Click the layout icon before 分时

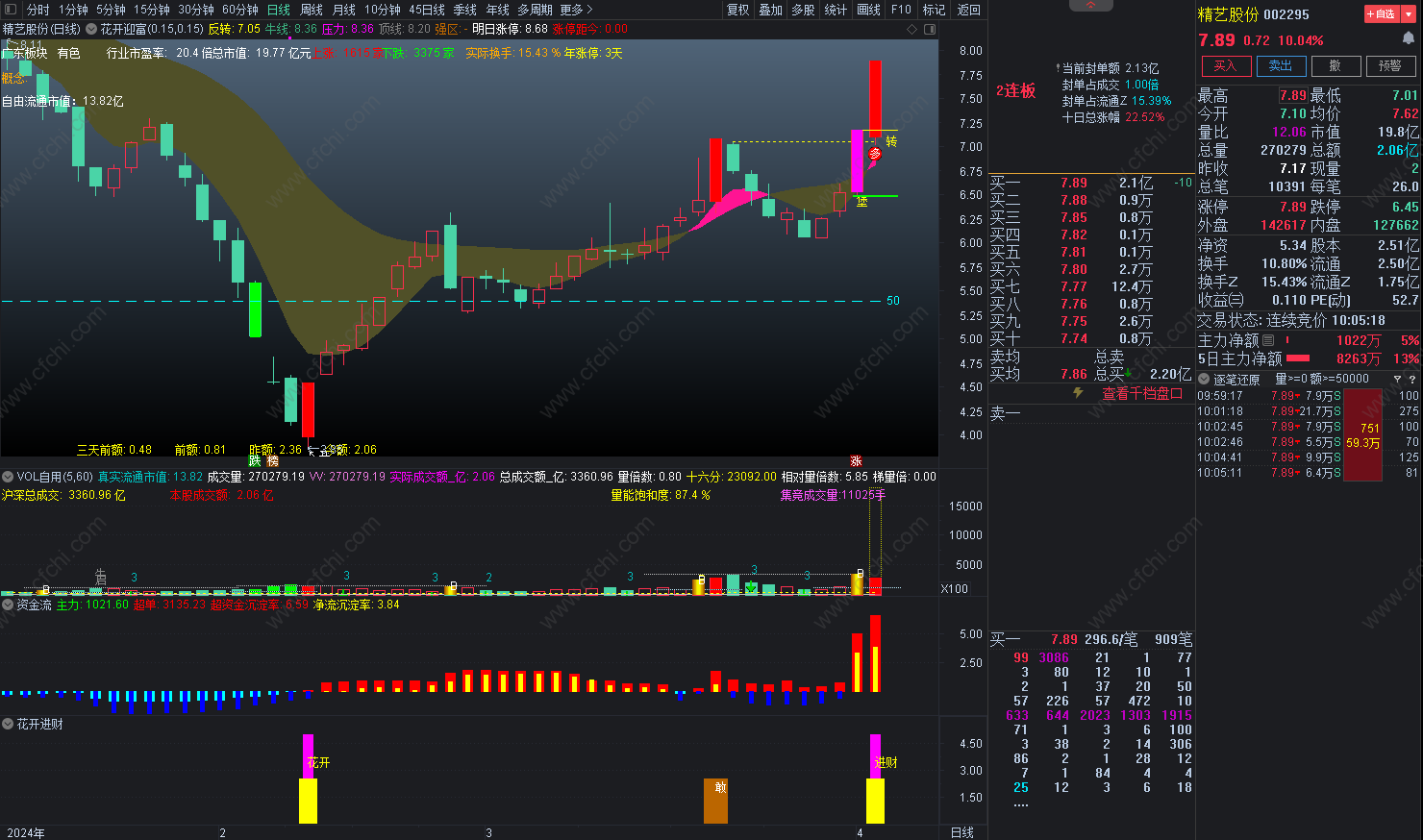11,10
